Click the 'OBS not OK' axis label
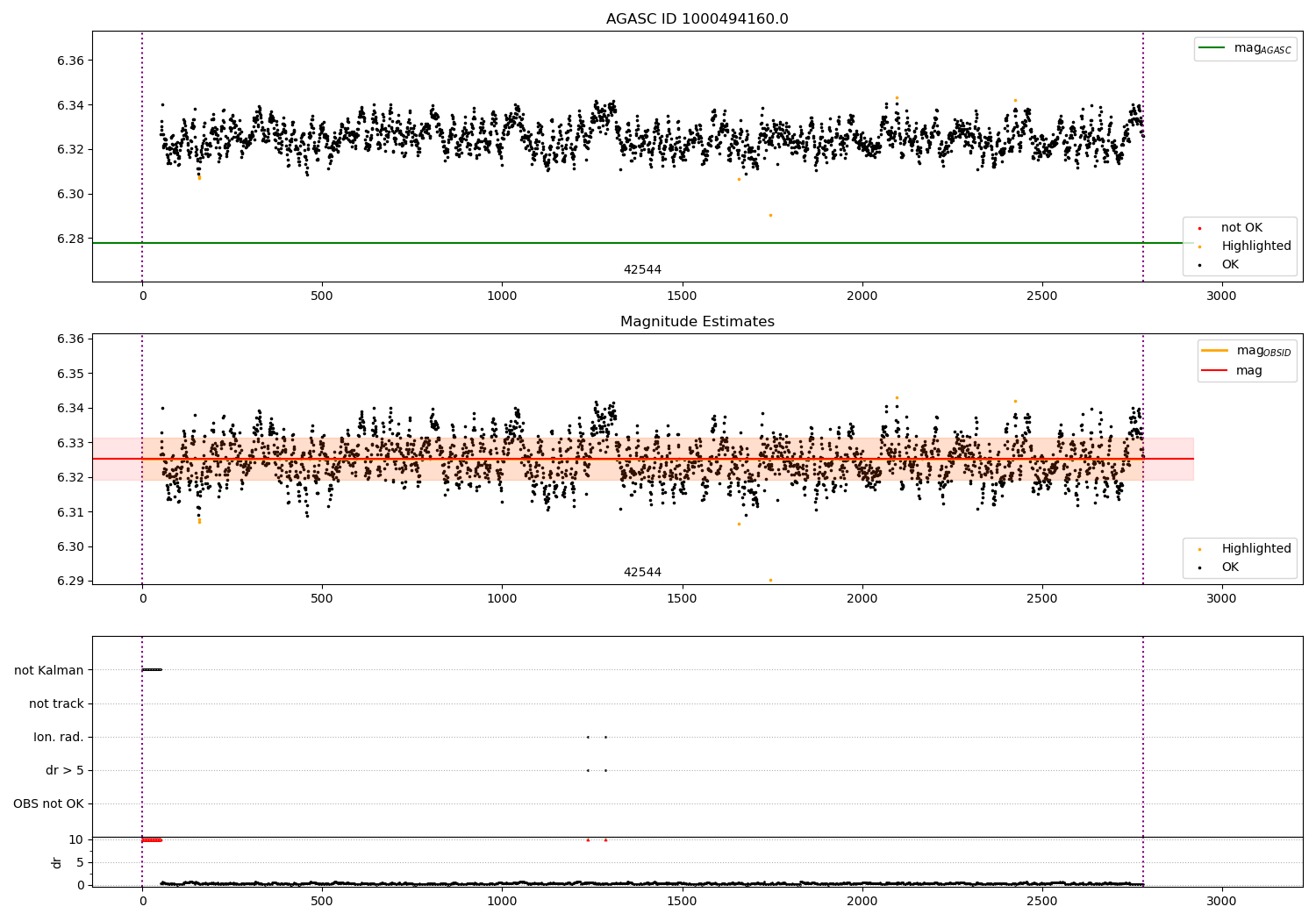1316x921 pixels. click(48, 804)
